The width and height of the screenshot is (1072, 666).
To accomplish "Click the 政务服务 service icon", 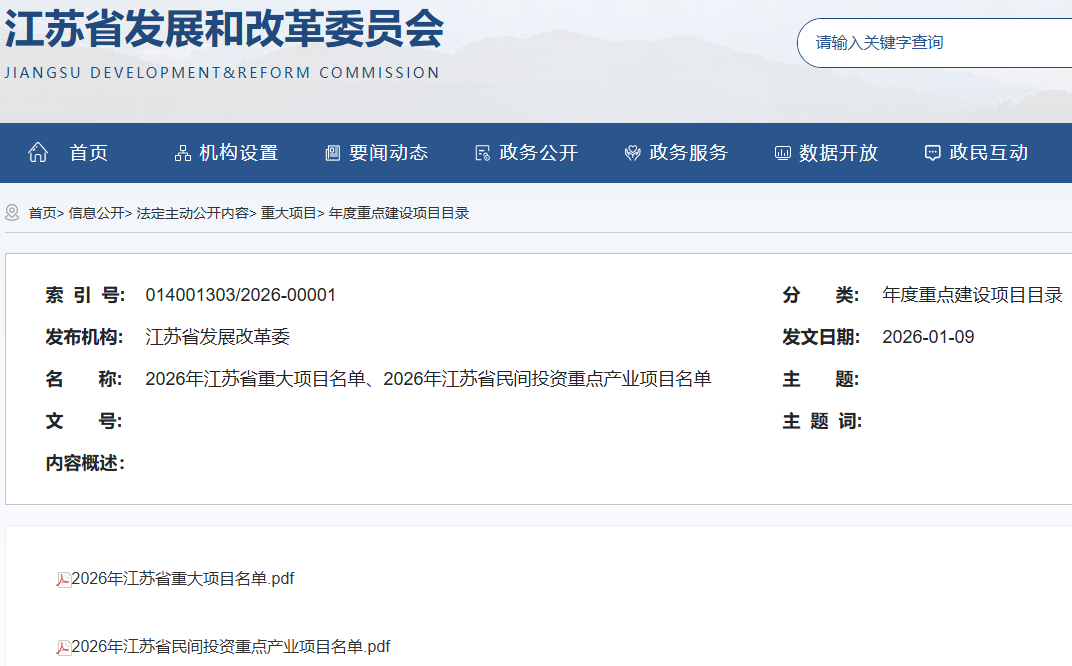I will [632, 153].
